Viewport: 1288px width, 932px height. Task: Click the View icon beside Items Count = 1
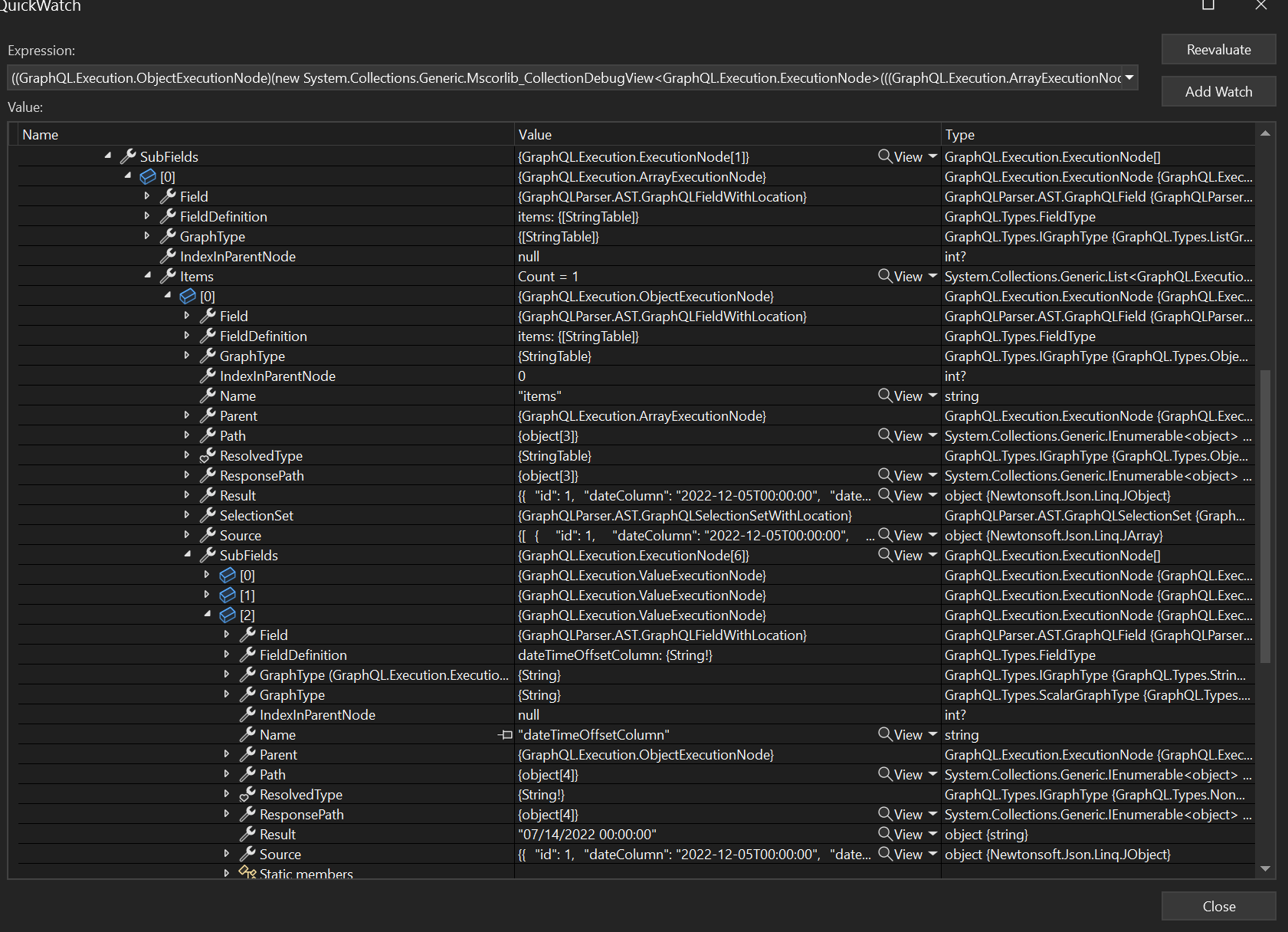884,276
